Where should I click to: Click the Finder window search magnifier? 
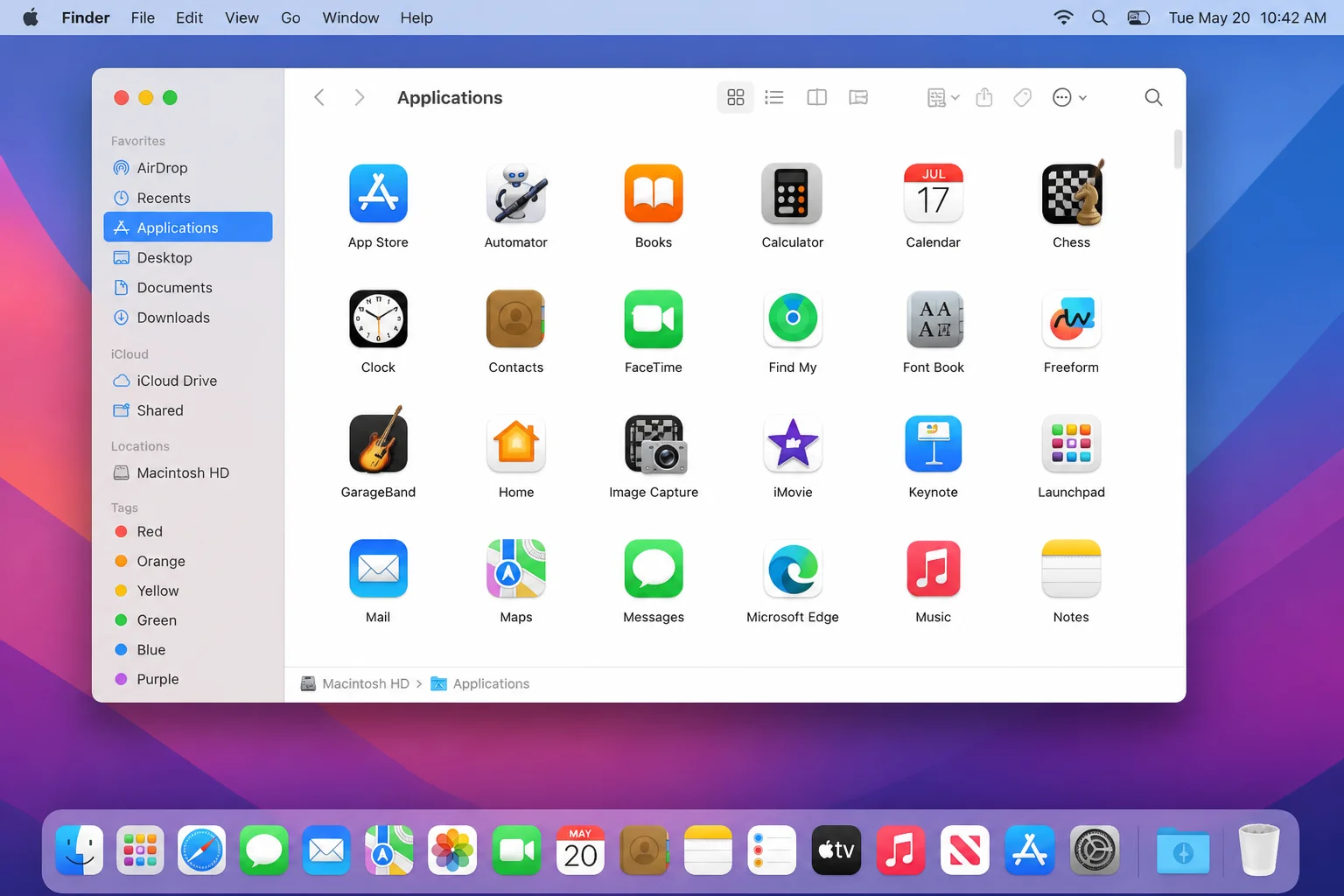tap(1153, 97)
